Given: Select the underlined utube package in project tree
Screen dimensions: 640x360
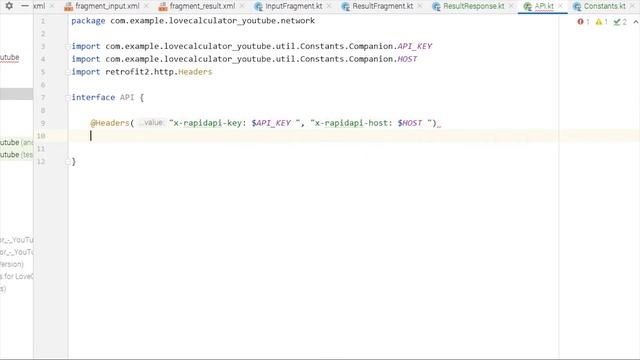Looking at the screenshot, I should point(10,57).
